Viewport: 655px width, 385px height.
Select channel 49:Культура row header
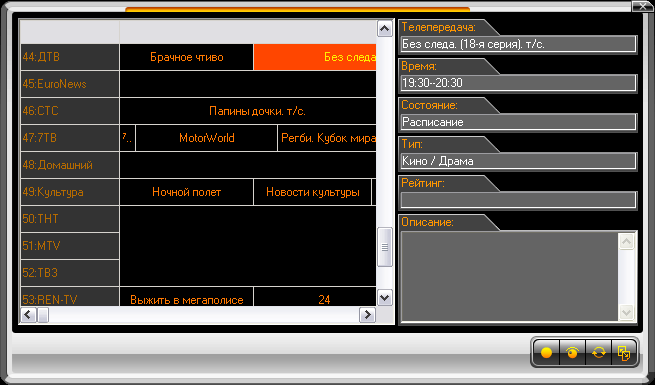coord(70,192)
